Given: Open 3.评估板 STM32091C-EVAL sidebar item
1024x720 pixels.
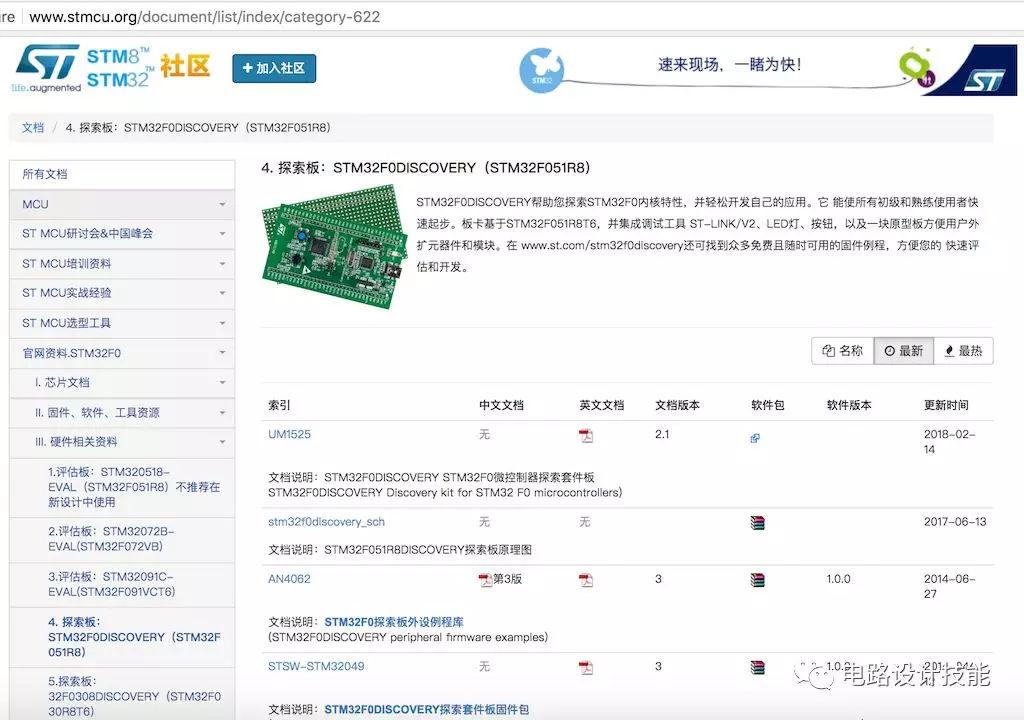Looking at the screenshot, I should 122,585.
